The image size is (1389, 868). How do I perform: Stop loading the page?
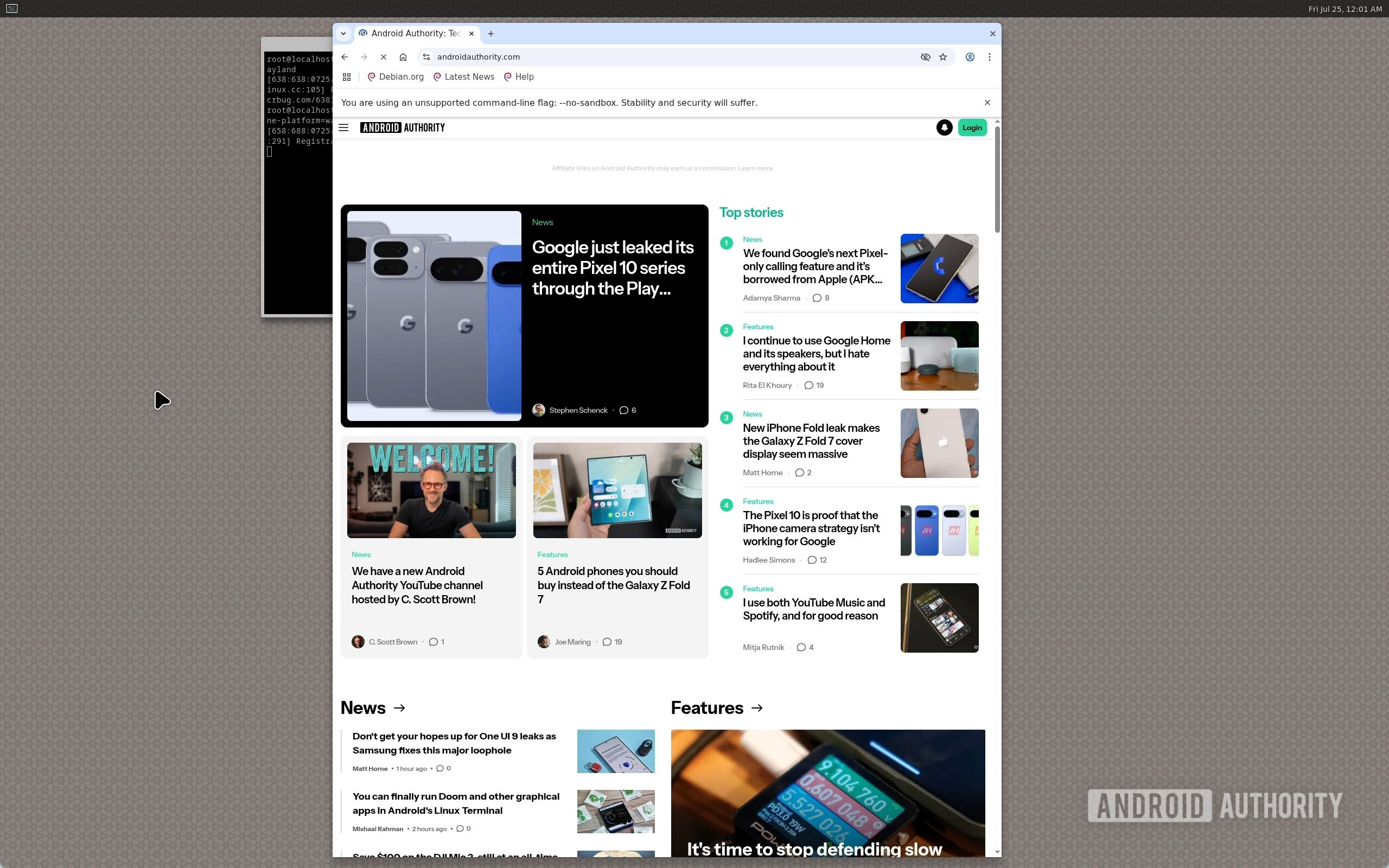pos(384,57)
